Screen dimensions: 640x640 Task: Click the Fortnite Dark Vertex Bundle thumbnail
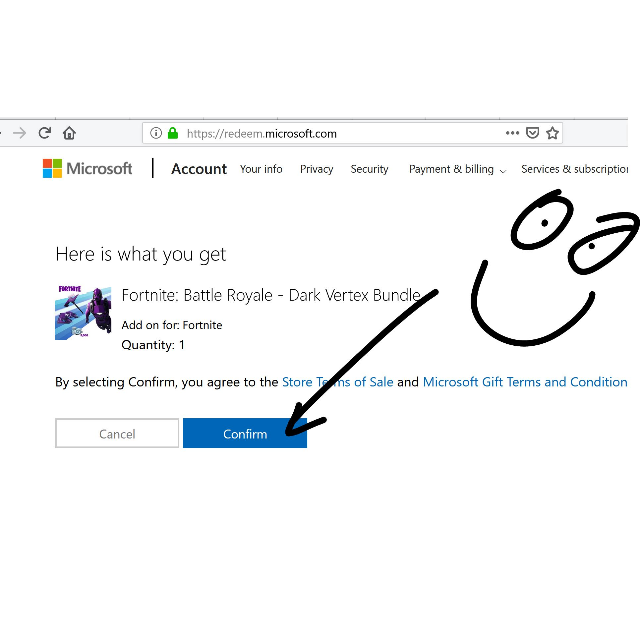point(83,313)
